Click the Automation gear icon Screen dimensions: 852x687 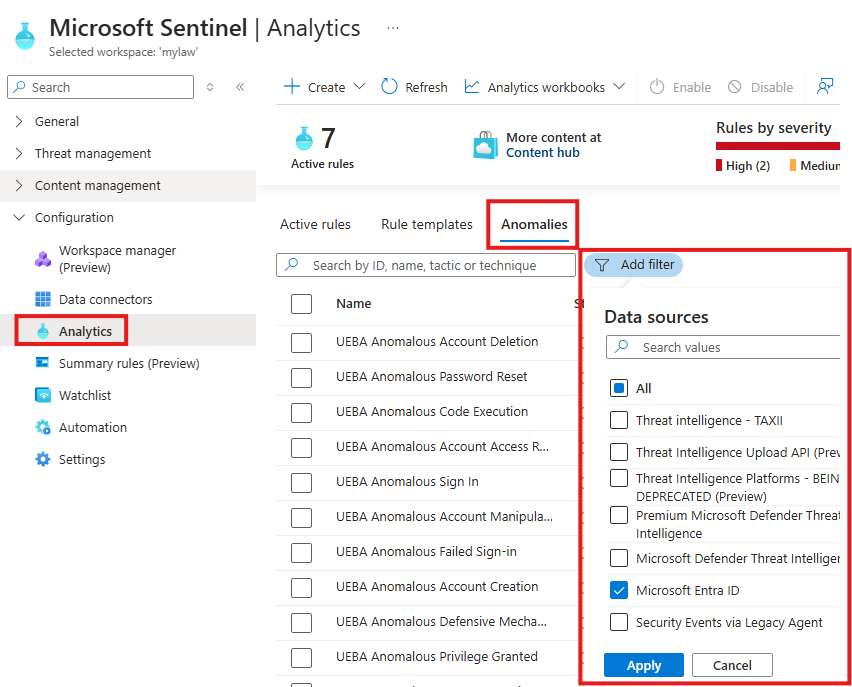click(x=43, y=427)
